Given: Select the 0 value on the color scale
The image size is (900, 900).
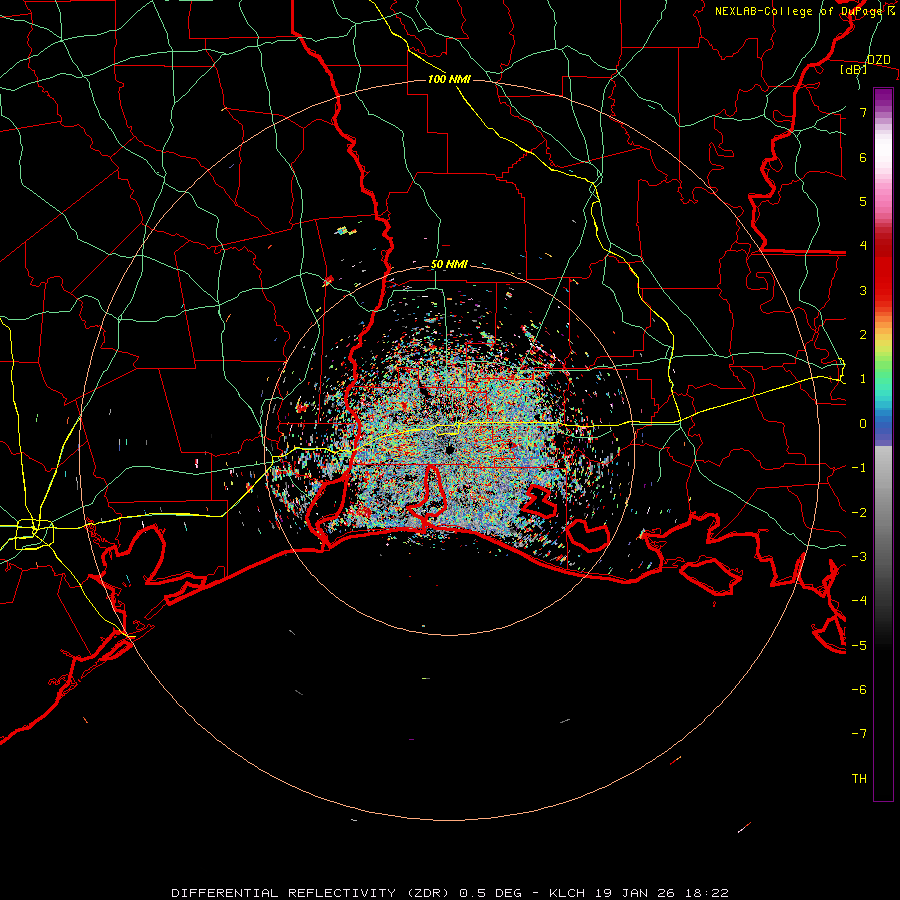Looking at the screenshot, I should 863,424.
